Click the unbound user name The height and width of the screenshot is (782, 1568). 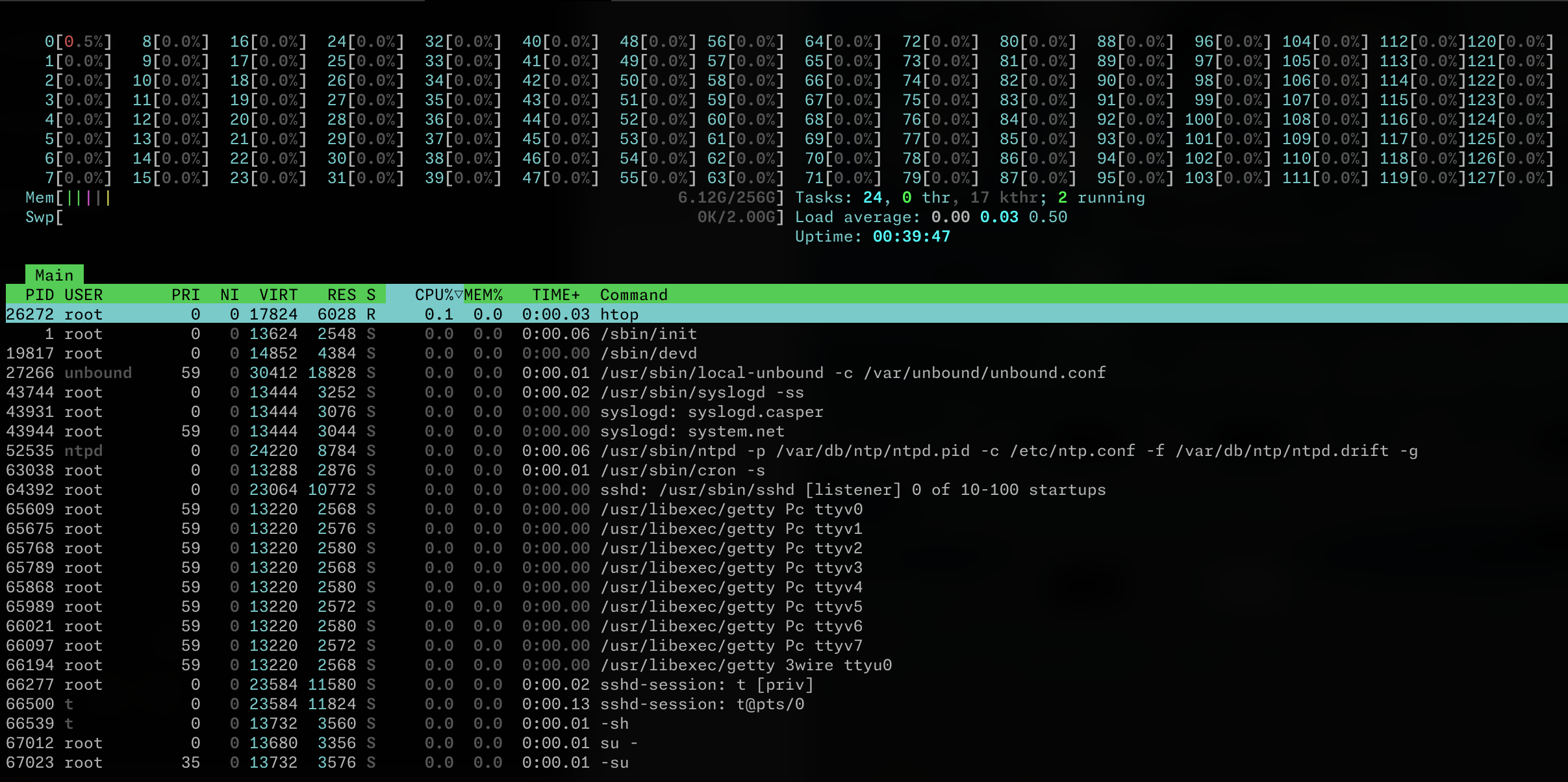click(98, 372)
